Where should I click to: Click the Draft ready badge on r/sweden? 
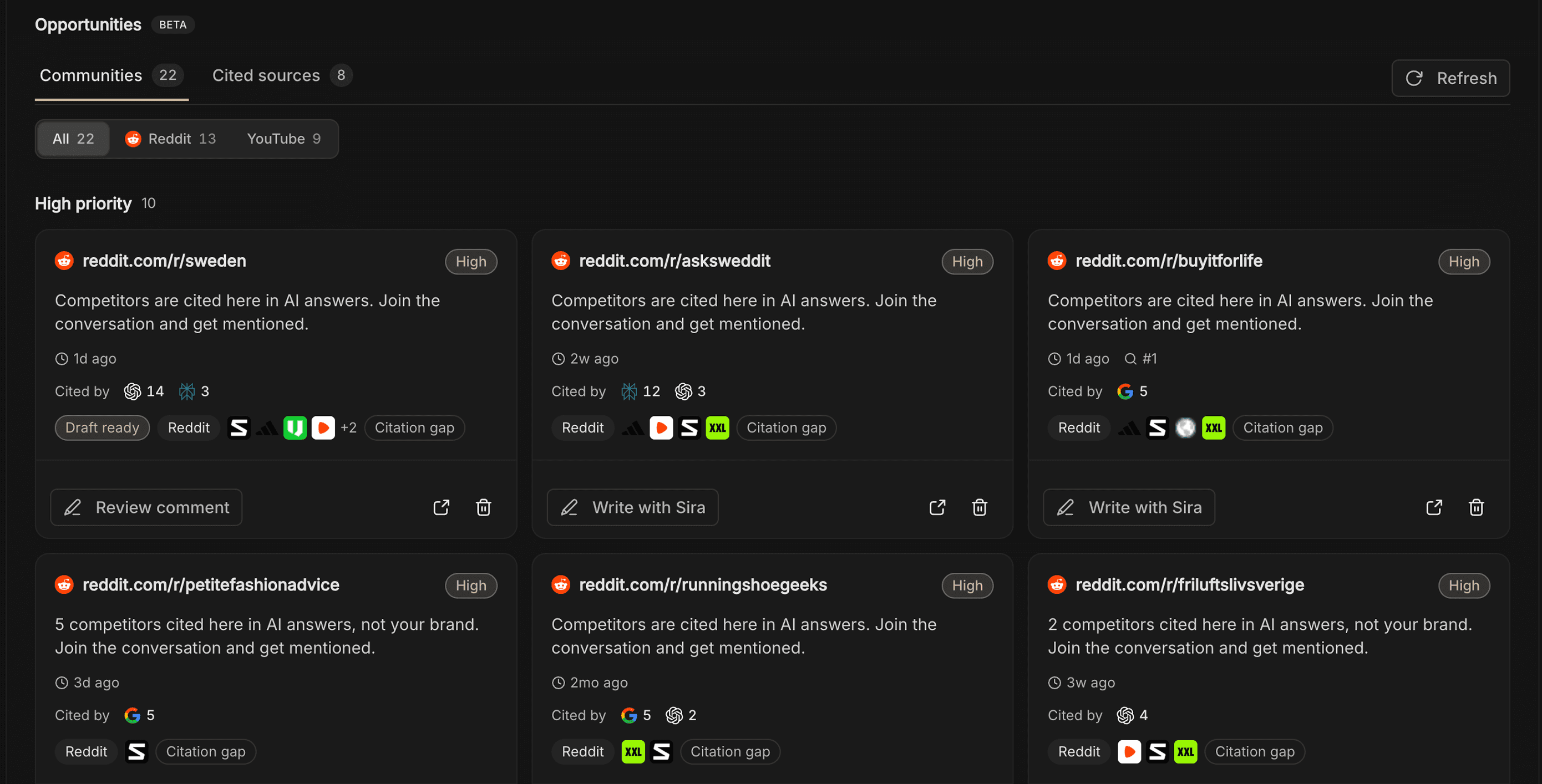coord(103,428)
